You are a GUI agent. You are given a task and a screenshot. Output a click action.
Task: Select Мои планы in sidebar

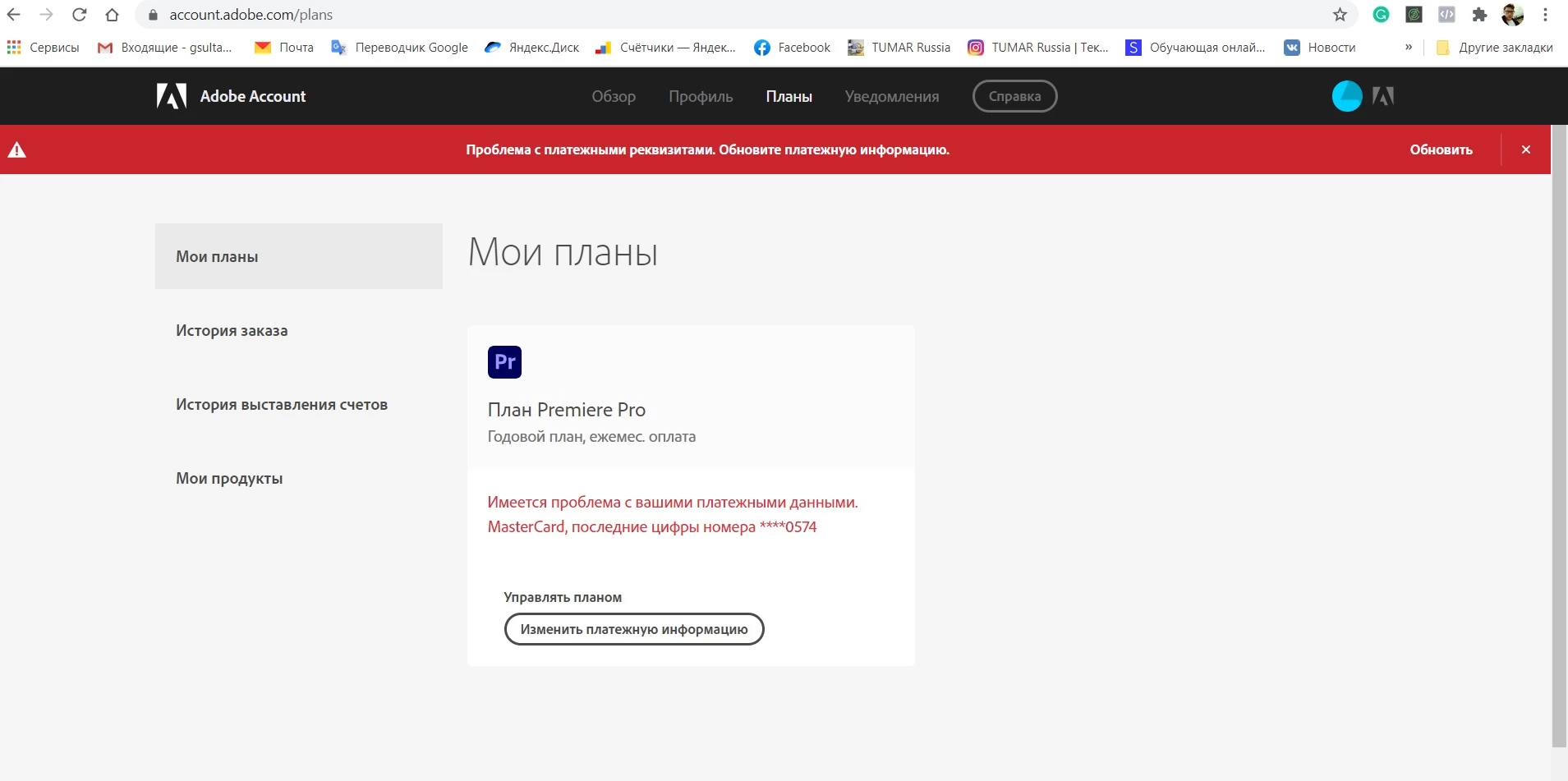click(x=299, y=256)
